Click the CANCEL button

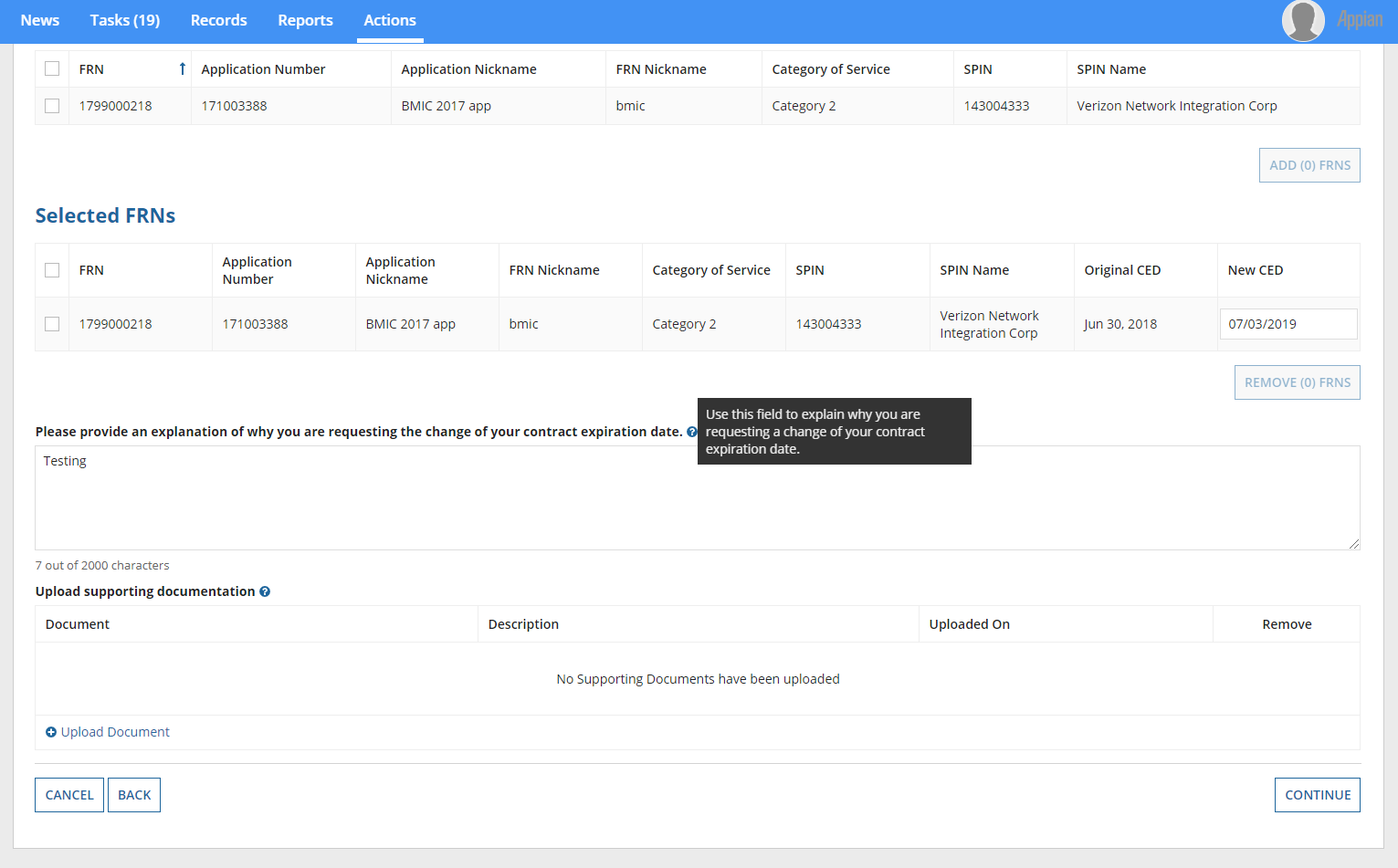(69, 795)
